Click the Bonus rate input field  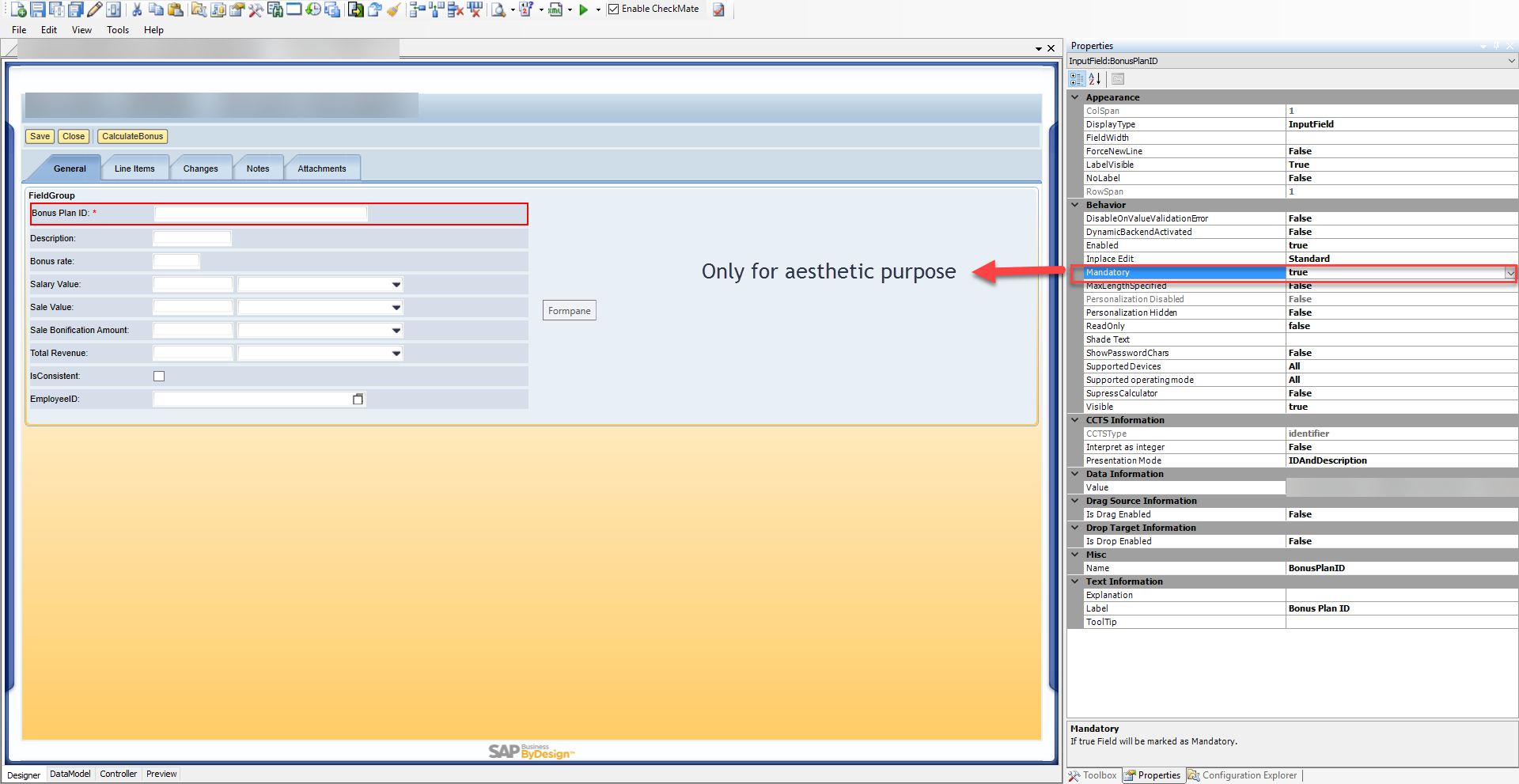coord(176,261)
